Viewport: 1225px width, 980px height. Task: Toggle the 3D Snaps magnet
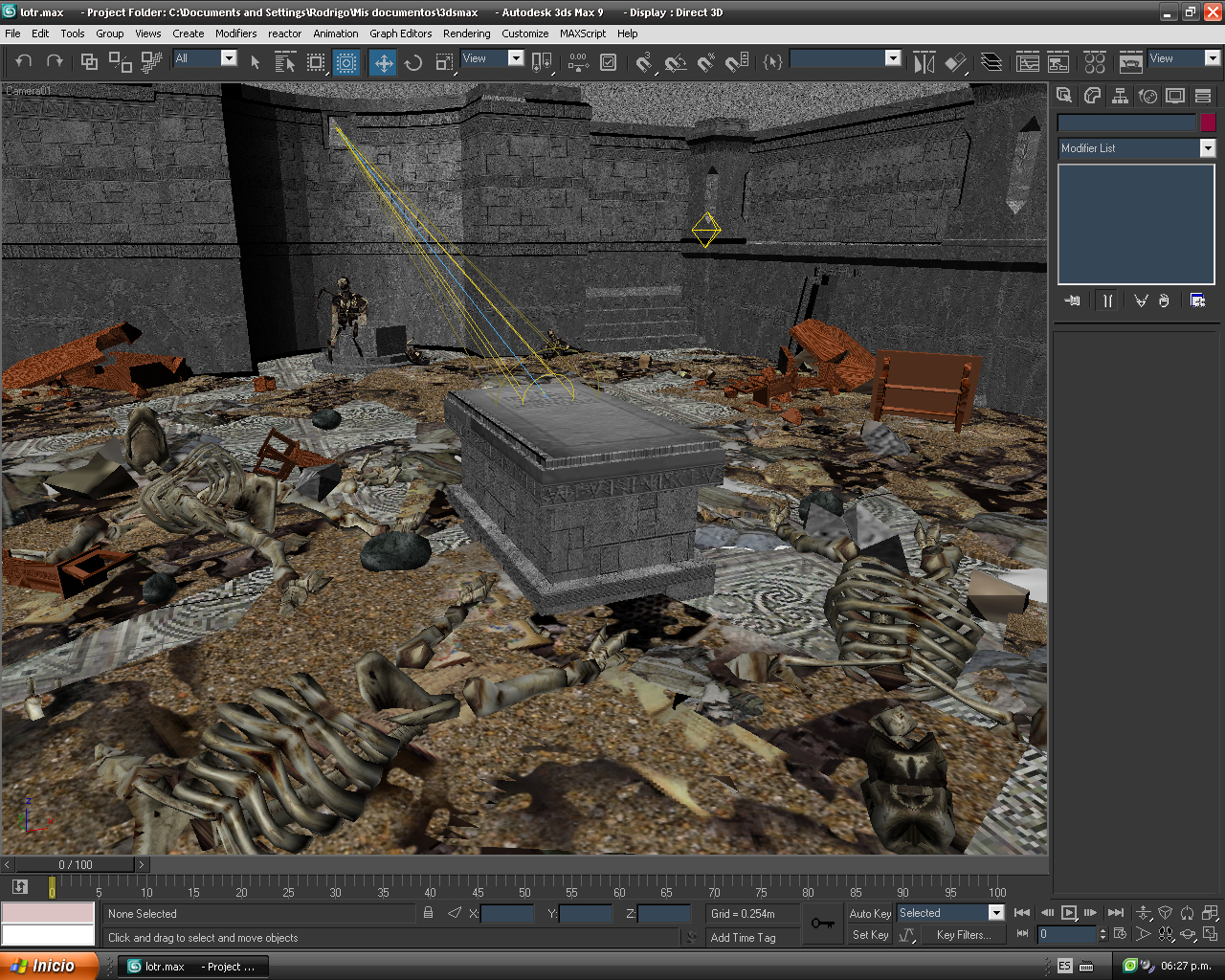click(x=644, y=62)
